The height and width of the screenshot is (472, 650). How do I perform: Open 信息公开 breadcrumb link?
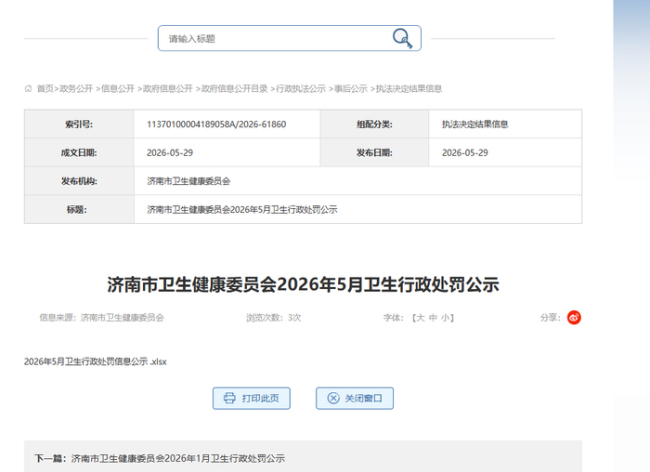118,89
